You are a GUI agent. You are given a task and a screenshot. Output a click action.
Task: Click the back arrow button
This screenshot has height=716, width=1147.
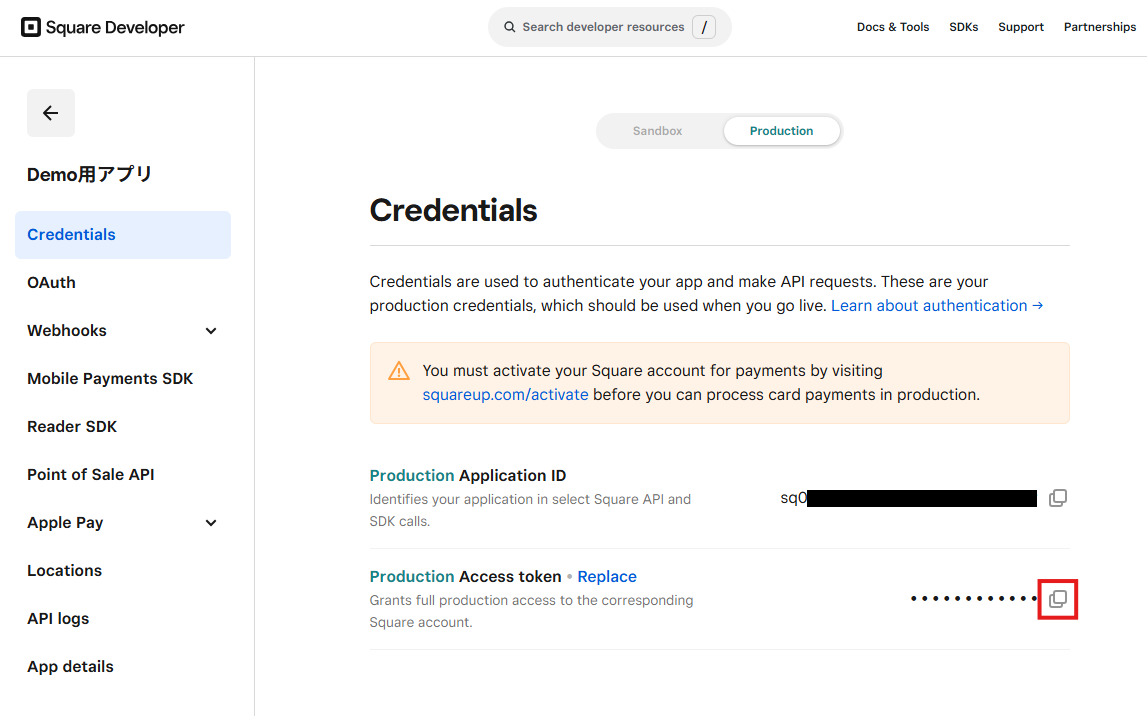[51, 113]
